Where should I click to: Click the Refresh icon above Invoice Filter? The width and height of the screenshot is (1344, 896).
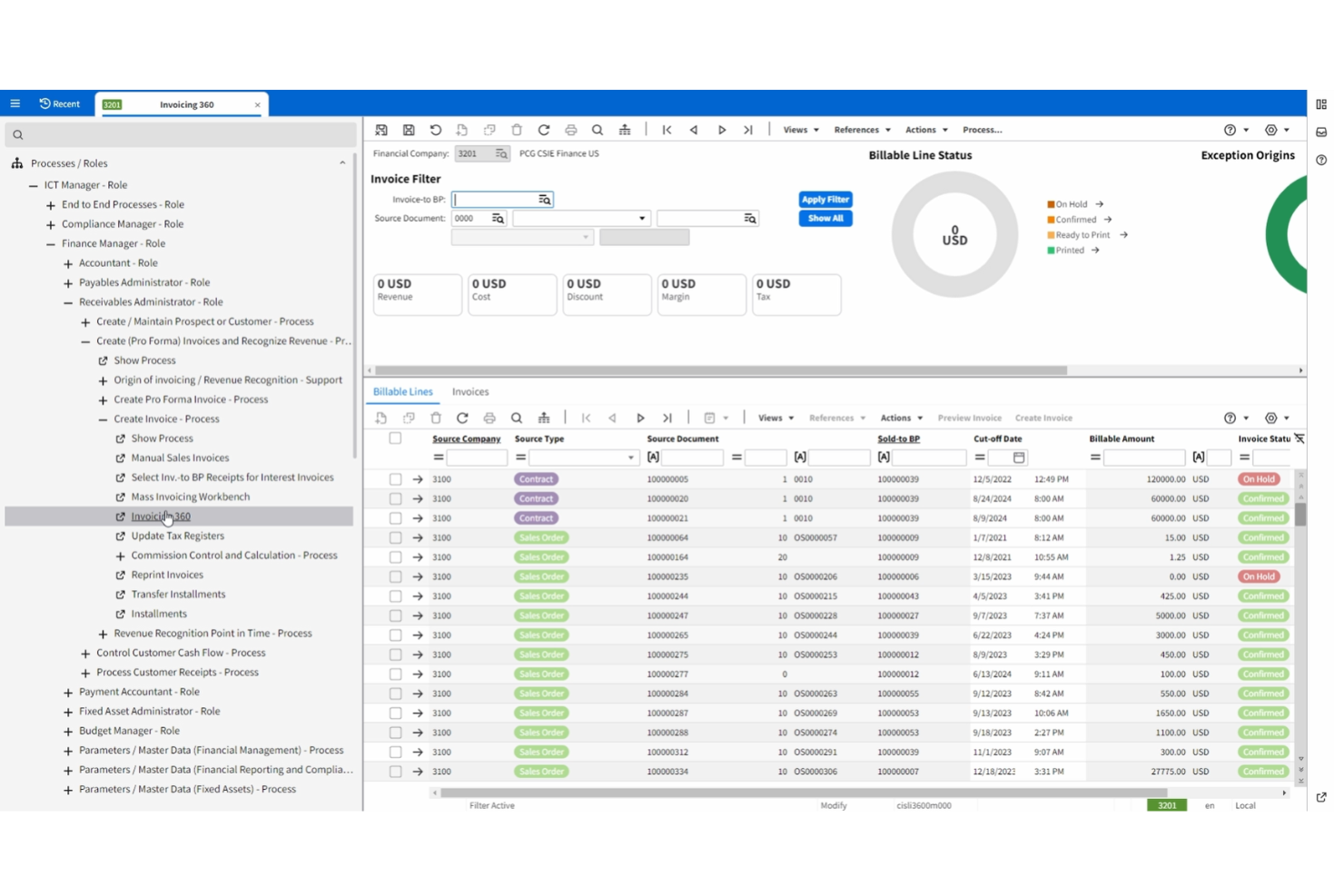coord(544,130)
